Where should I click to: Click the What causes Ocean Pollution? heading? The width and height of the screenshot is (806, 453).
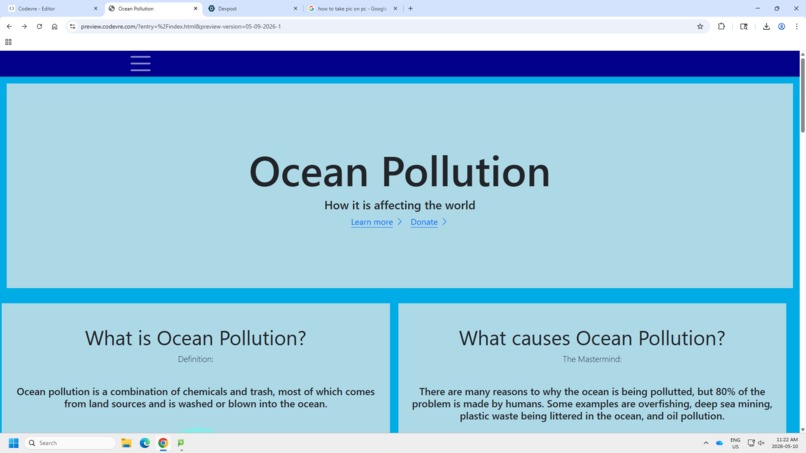click(x=592, y=338)
